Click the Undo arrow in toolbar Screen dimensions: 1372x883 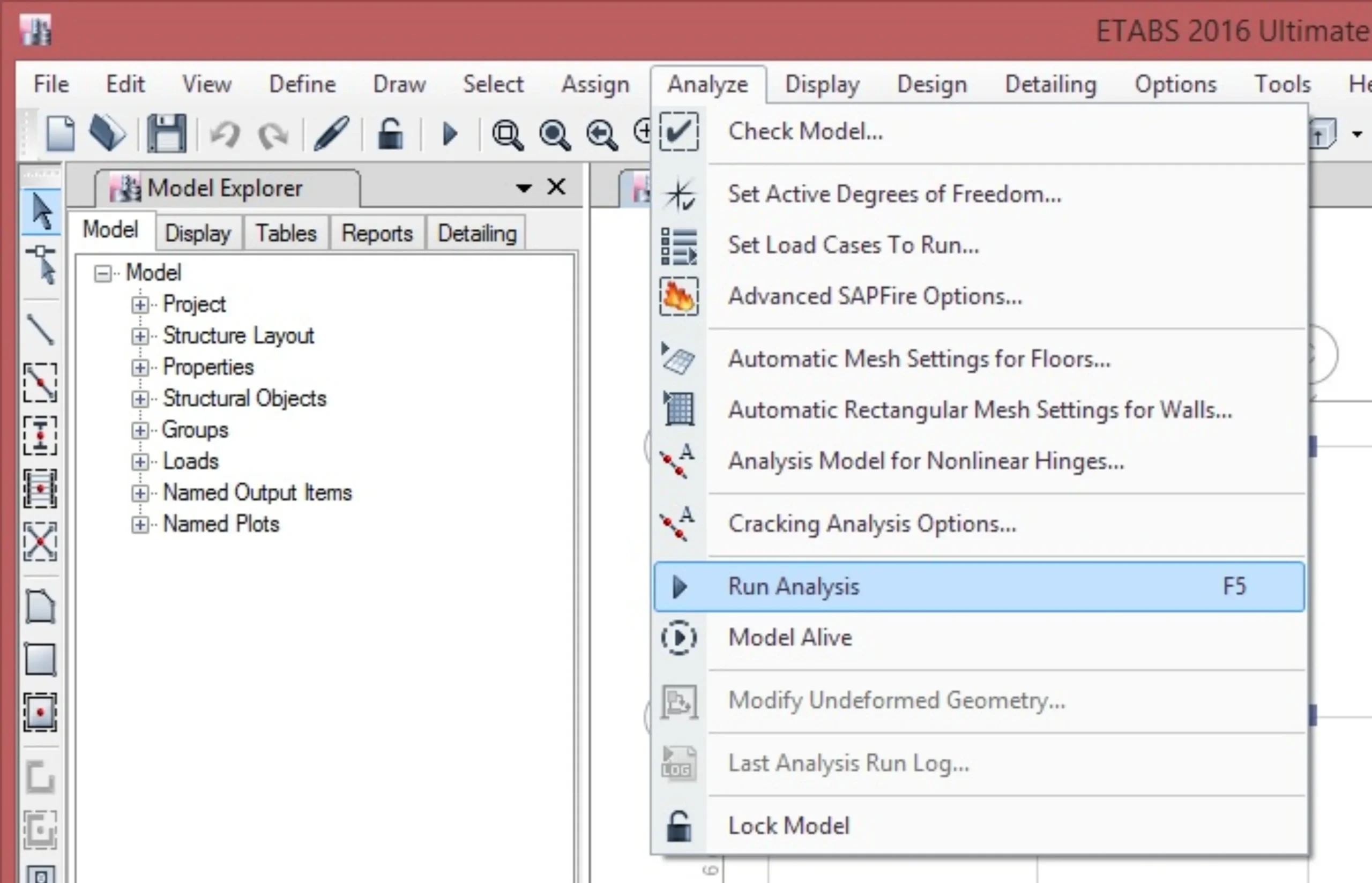click(224, 134)
